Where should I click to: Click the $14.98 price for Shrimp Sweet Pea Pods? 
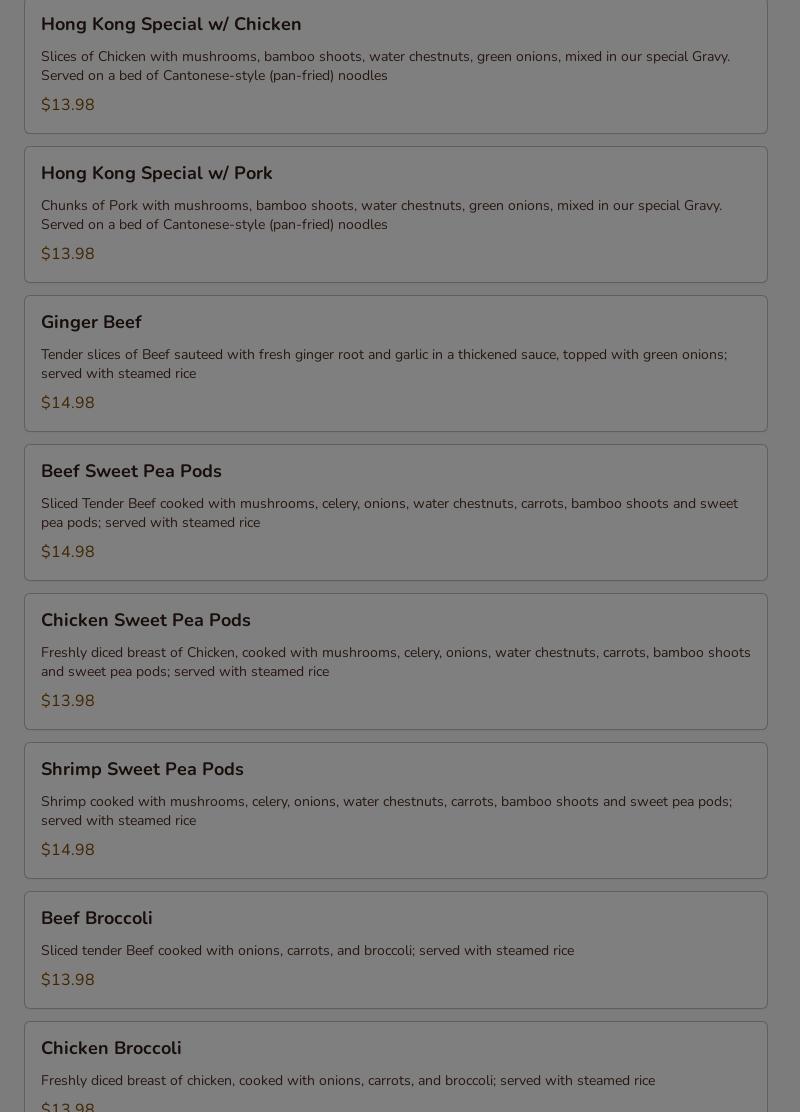click(x=67, y=850)
